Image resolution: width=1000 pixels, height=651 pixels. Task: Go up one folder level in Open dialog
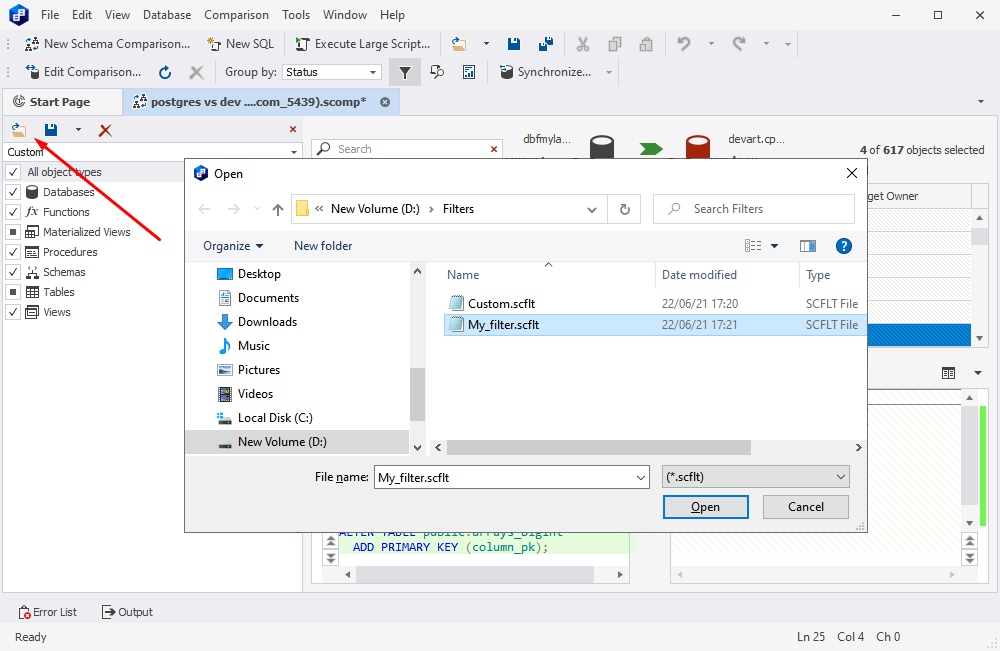pyautogui.click(x=277, y=209)
